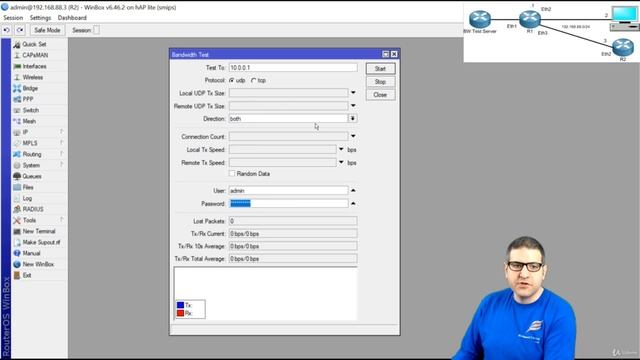Click the Make Supout.rif icon
This screenshot has height=360, width=640.
coord(17,242)
